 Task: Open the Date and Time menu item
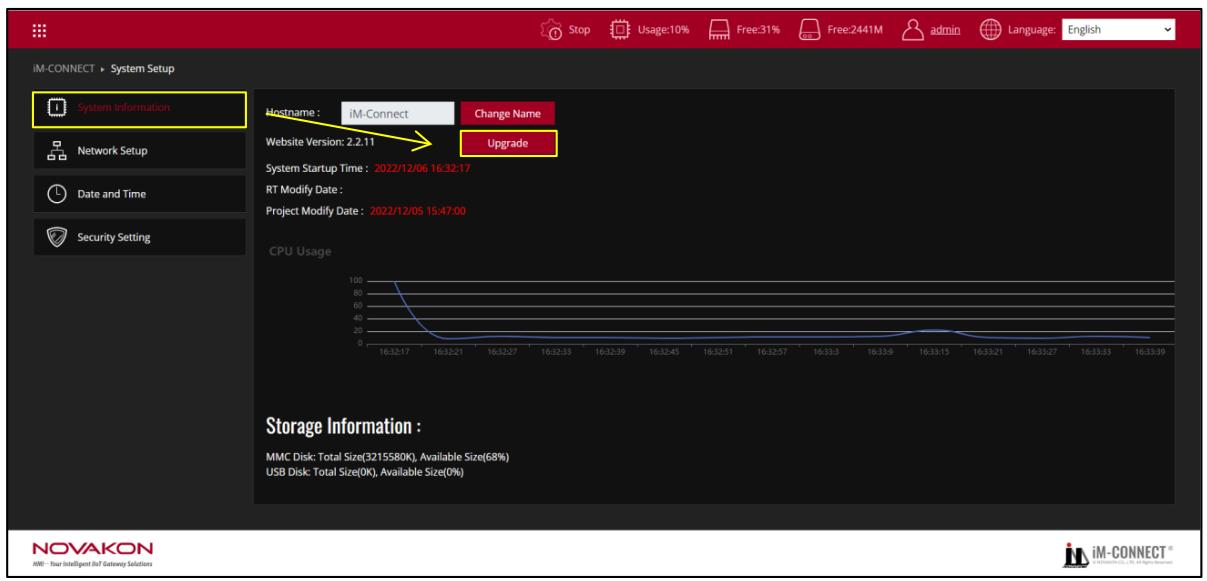pyautogui.click(x=139, y=194)
